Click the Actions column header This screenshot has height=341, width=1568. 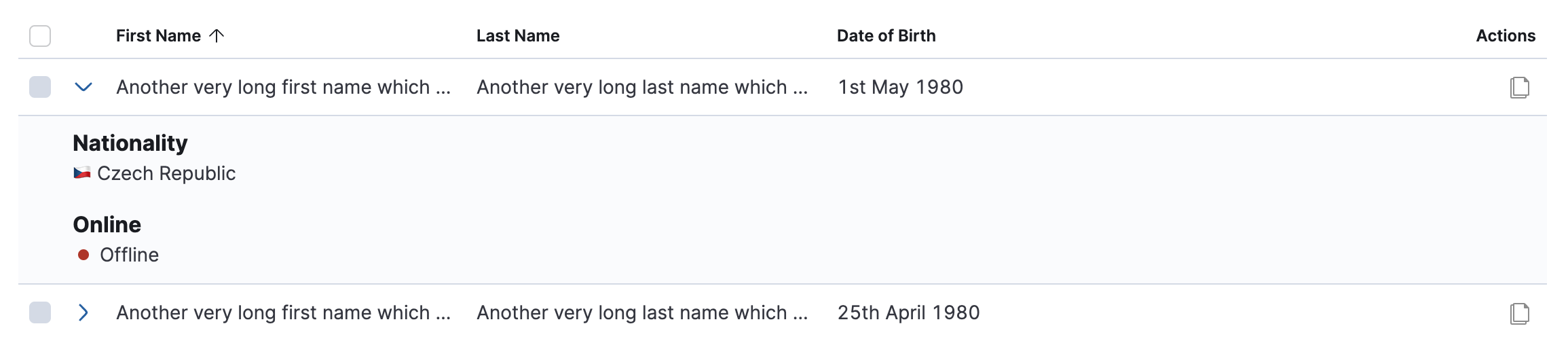tap(1506, 36)
